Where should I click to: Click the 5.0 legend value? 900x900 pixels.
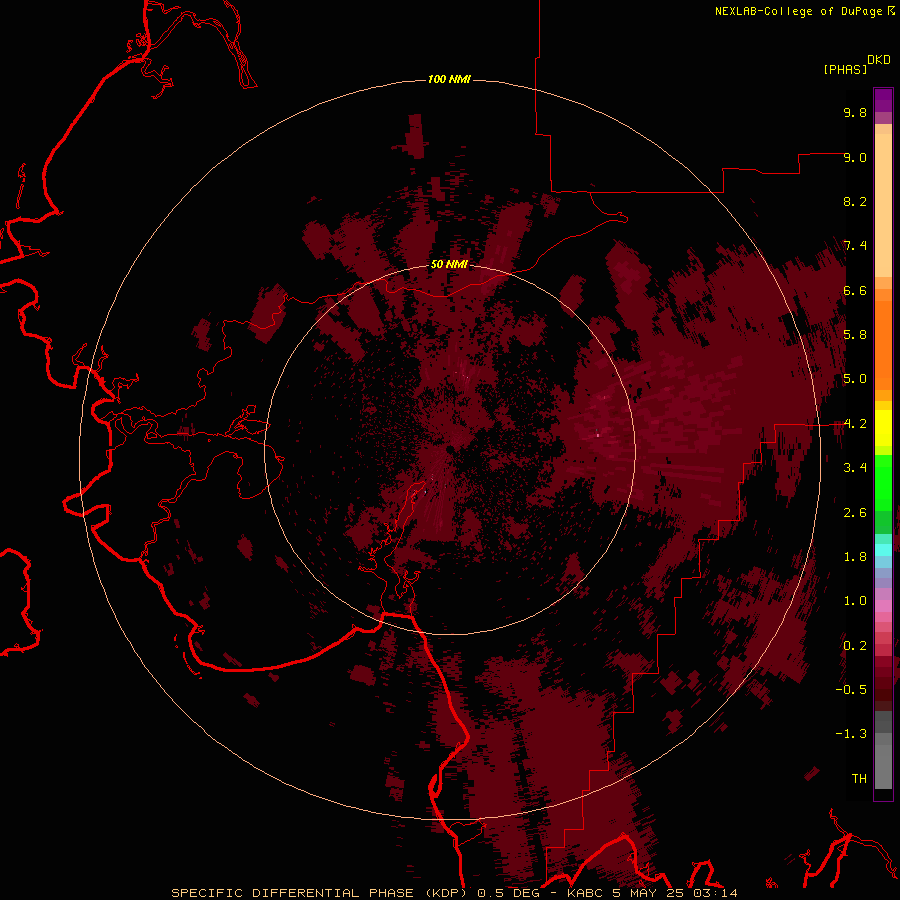pyautogui.click(x=855, y=379)
